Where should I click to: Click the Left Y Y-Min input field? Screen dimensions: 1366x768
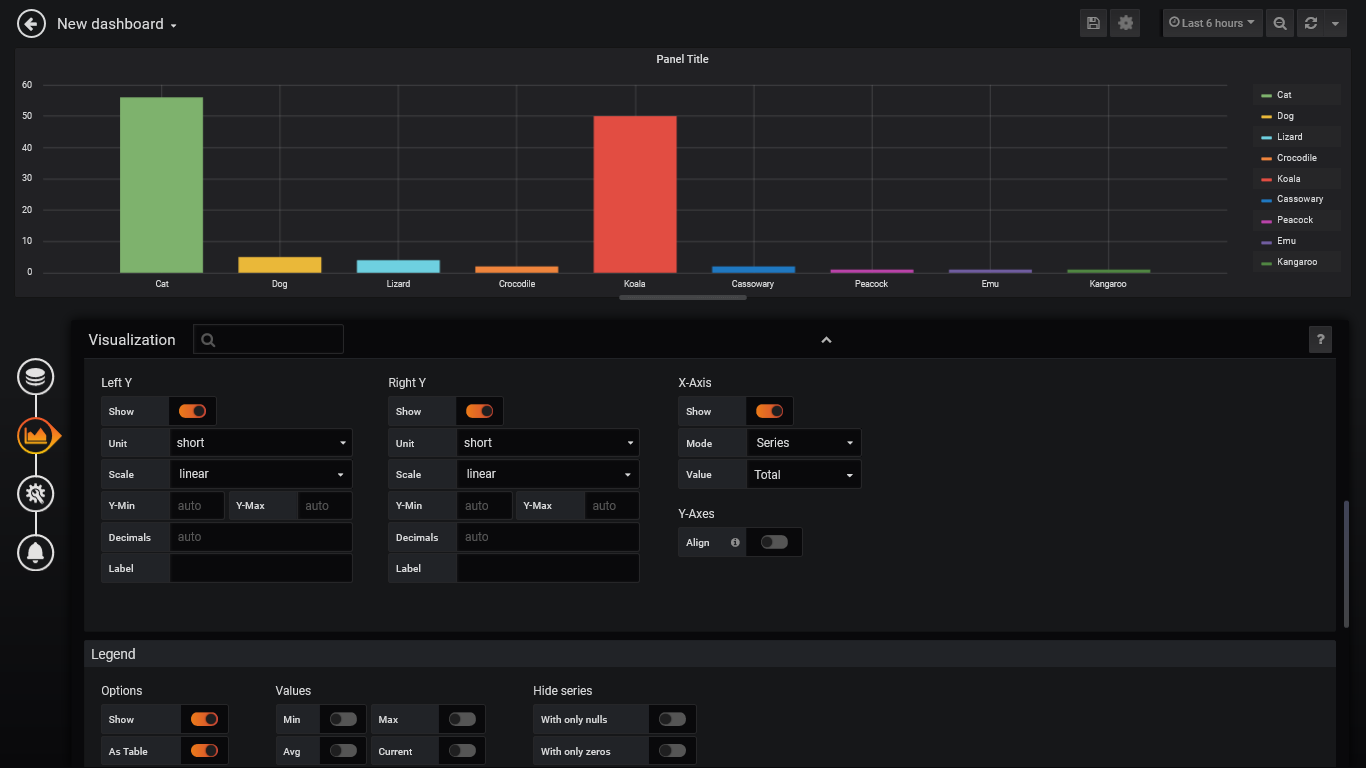(199, 506)
